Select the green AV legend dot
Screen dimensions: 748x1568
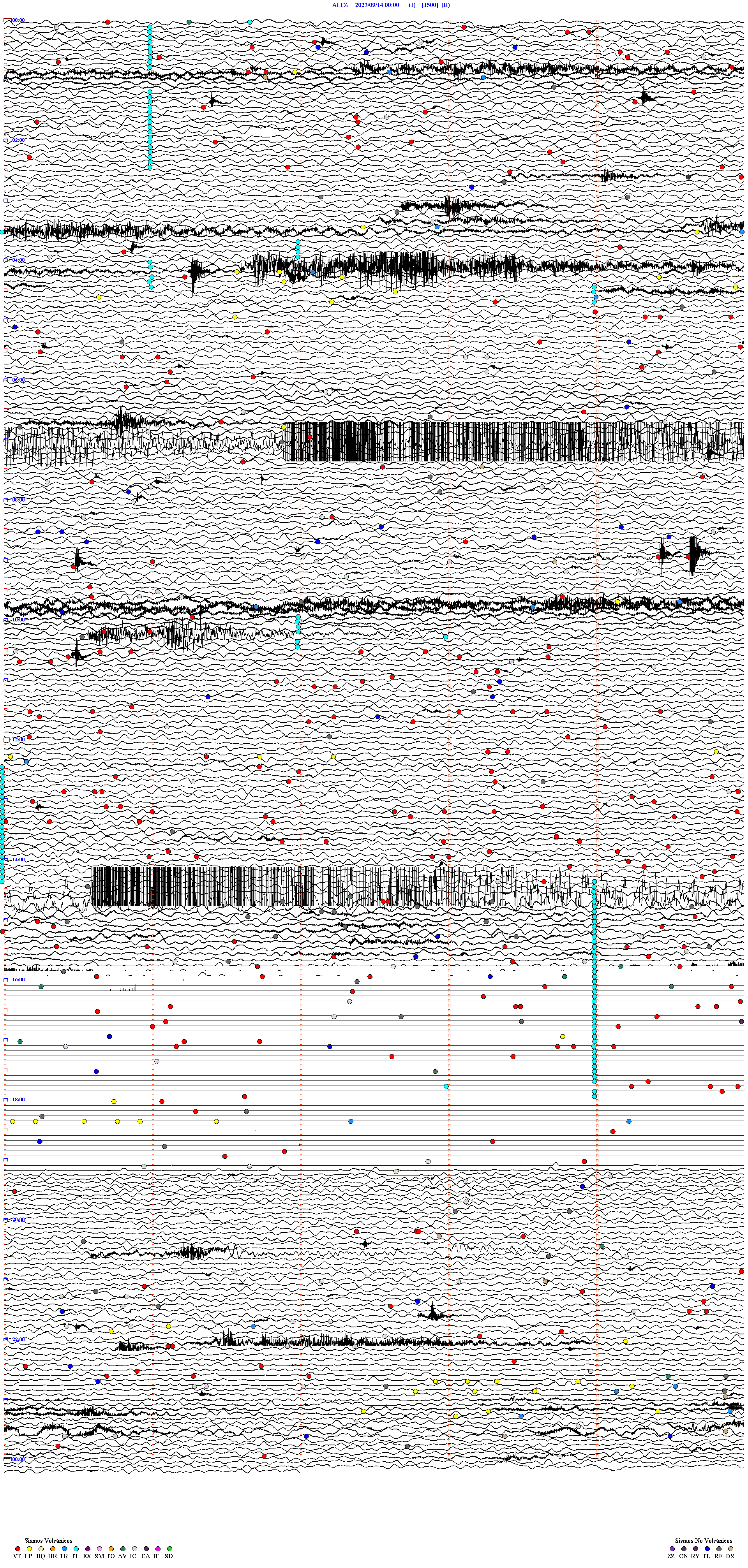[x=122, y=1549]
